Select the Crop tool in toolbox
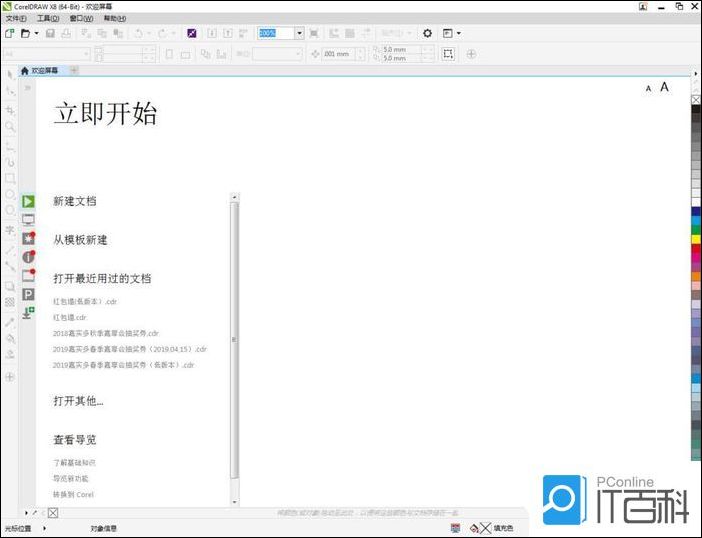The height and width of the screenshot is (538, 702). [x=10, y=110]
